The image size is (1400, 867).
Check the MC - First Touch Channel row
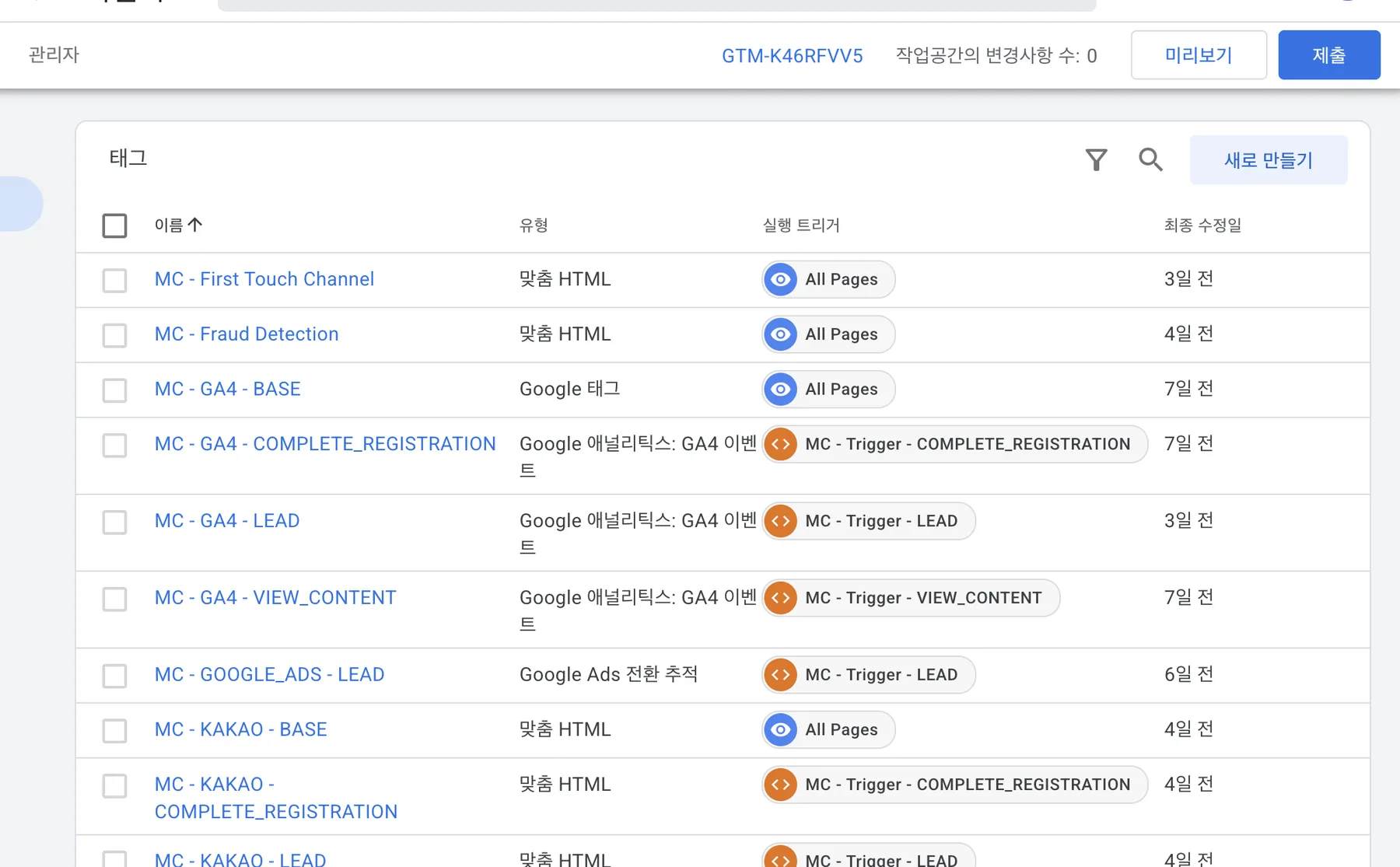click(114, 280)
